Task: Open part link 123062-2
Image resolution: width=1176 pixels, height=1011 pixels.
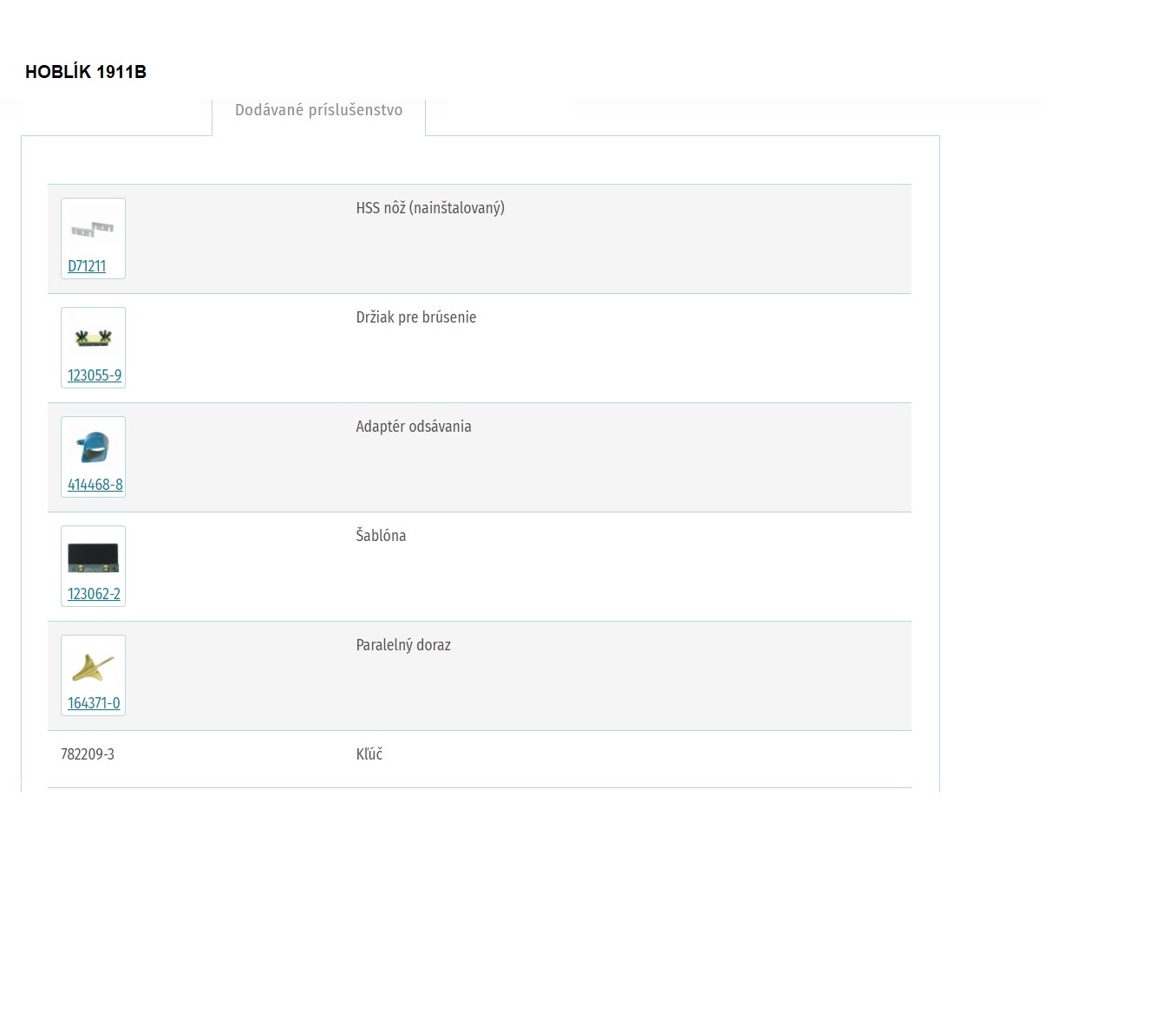Action: pyautogui.click(x=94, y=594)
